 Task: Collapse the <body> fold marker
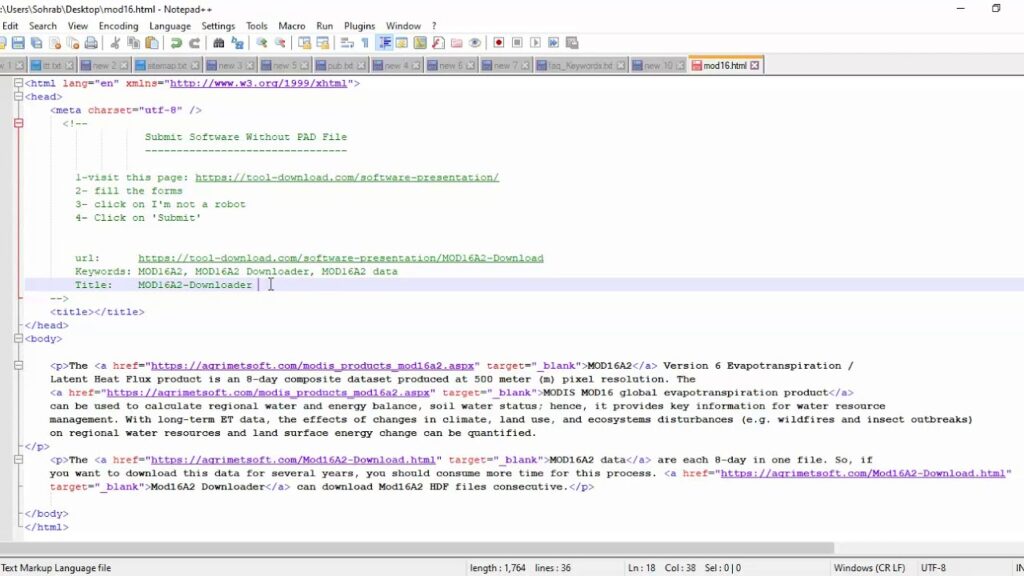point(18,338)
